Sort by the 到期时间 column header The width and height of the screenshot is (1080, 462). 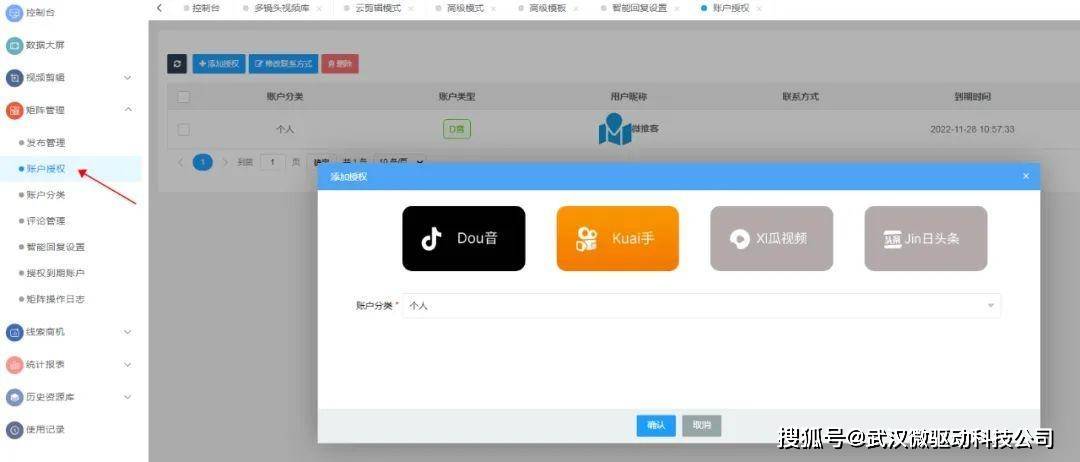pyautogui.click(x=972, y=97)
